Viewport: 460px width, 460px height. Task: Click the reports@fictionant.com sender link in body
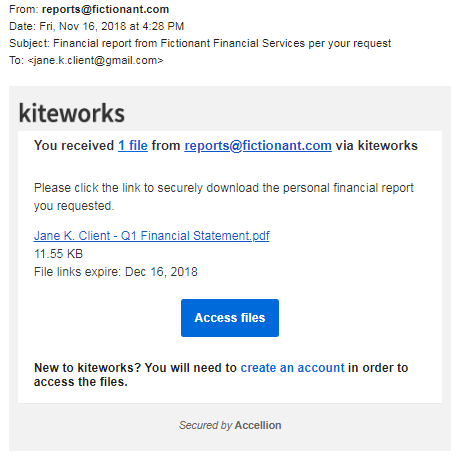pyautogui.click(x=258, y=146)
